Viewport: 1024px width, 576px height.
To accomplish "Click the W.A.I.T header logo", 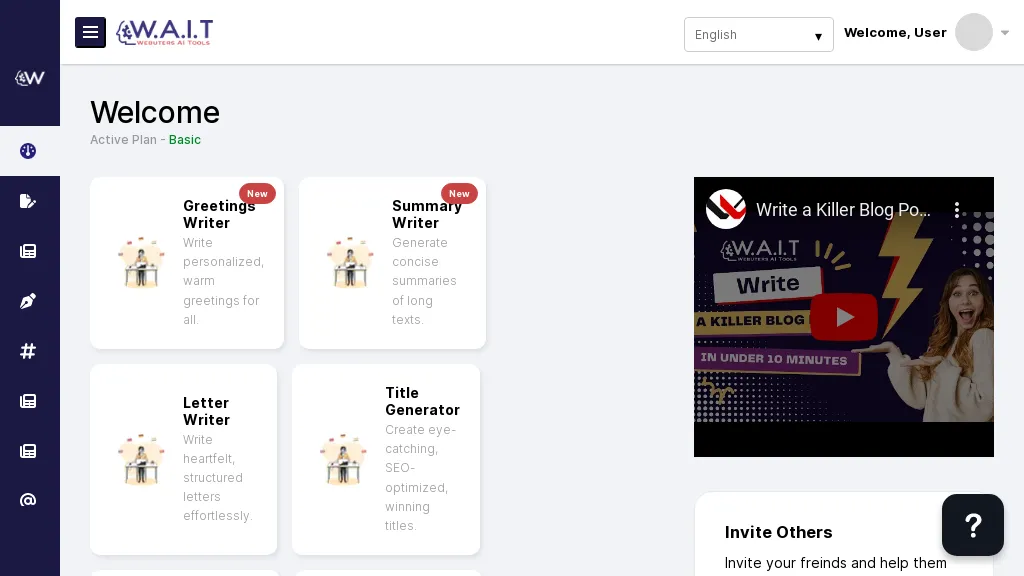I will 165,32.
